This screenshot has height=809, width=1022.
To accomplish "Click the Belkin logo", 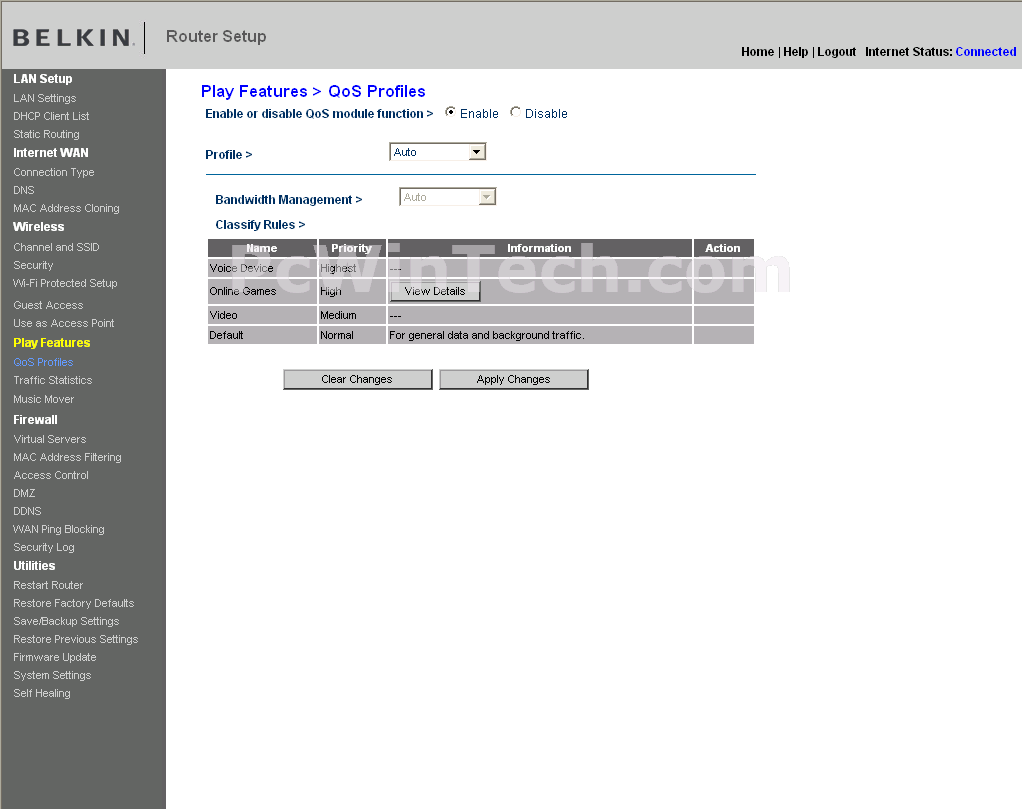I will click(74, 37).
